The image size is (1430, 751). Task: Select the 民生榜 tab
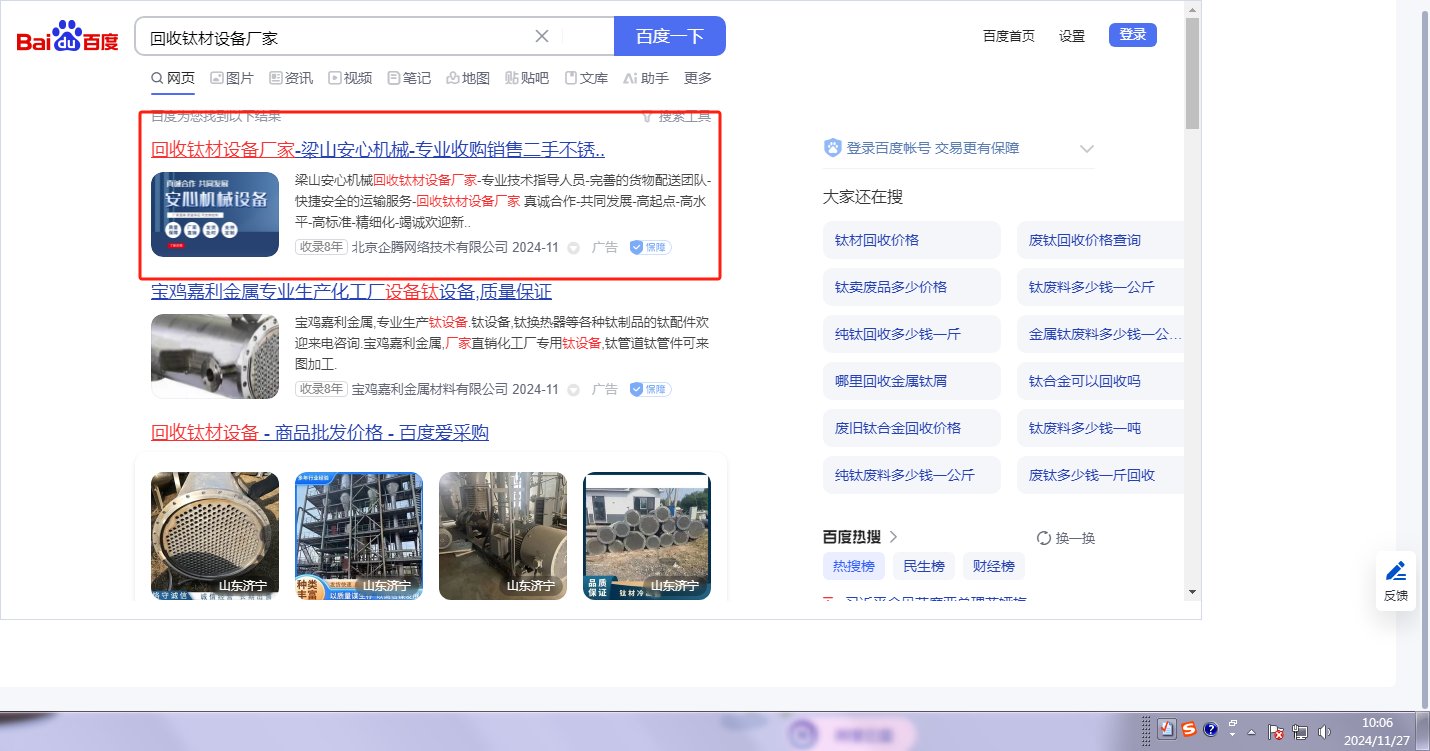coord(924,567)
